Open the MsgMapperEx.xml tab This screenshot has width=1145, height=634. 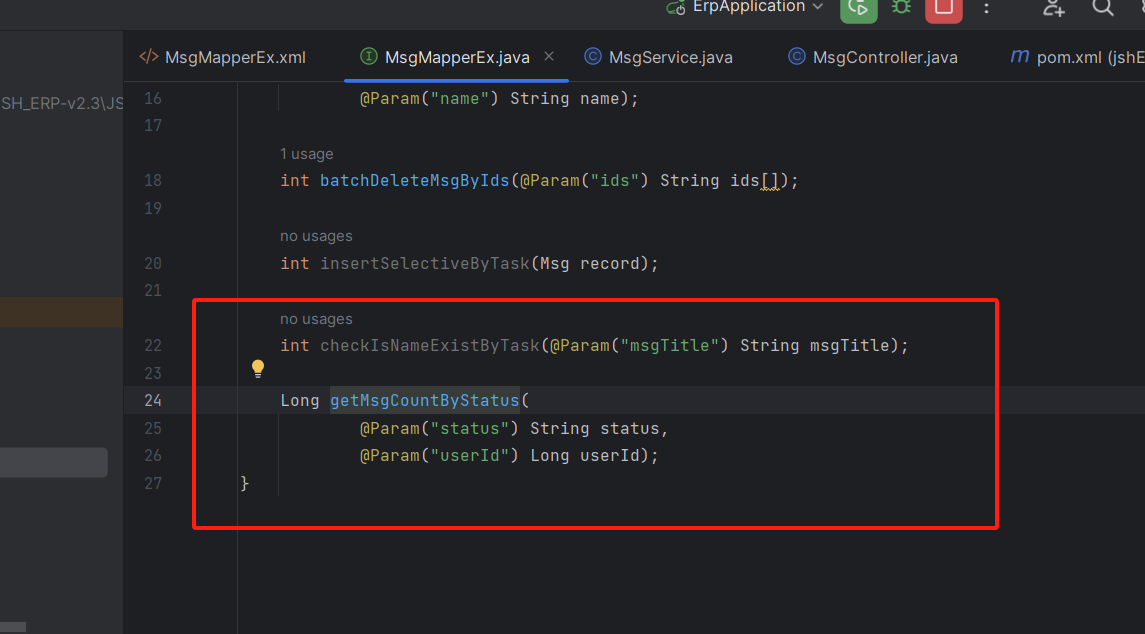pyautogui.click(x=223, y=57)
